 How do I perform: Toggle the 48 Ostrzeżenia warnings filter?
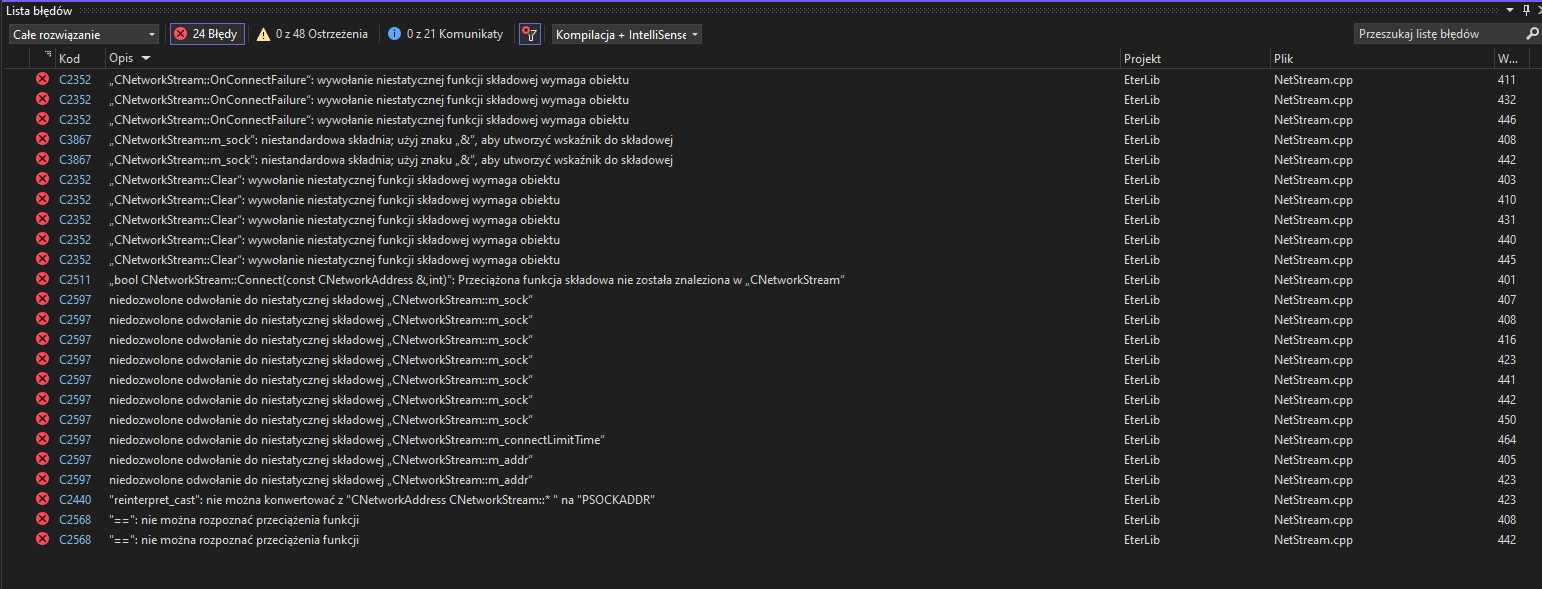coord(312,34)
